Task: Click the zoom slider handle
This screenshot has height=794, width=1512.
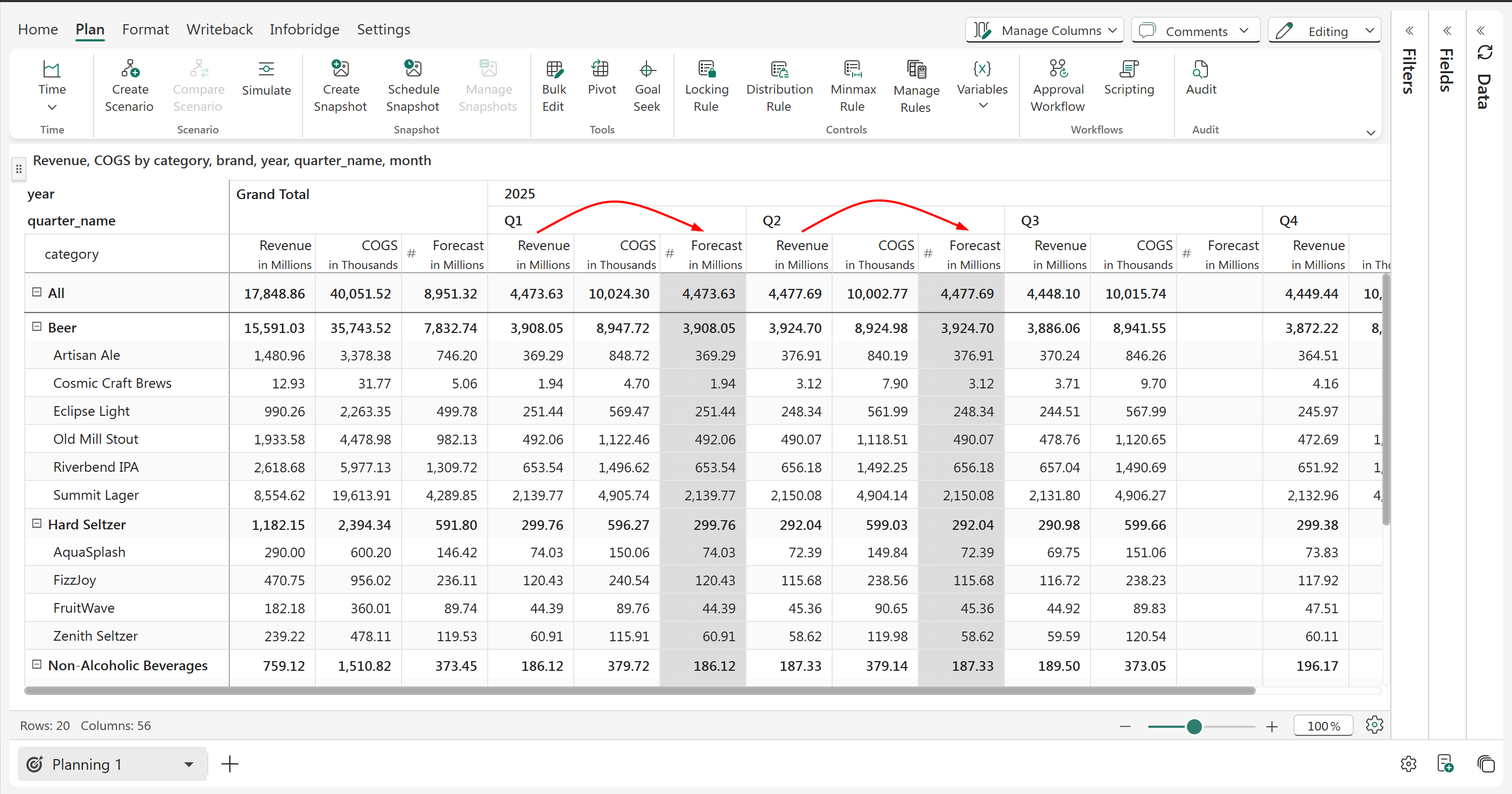Action: [1194, 727]
